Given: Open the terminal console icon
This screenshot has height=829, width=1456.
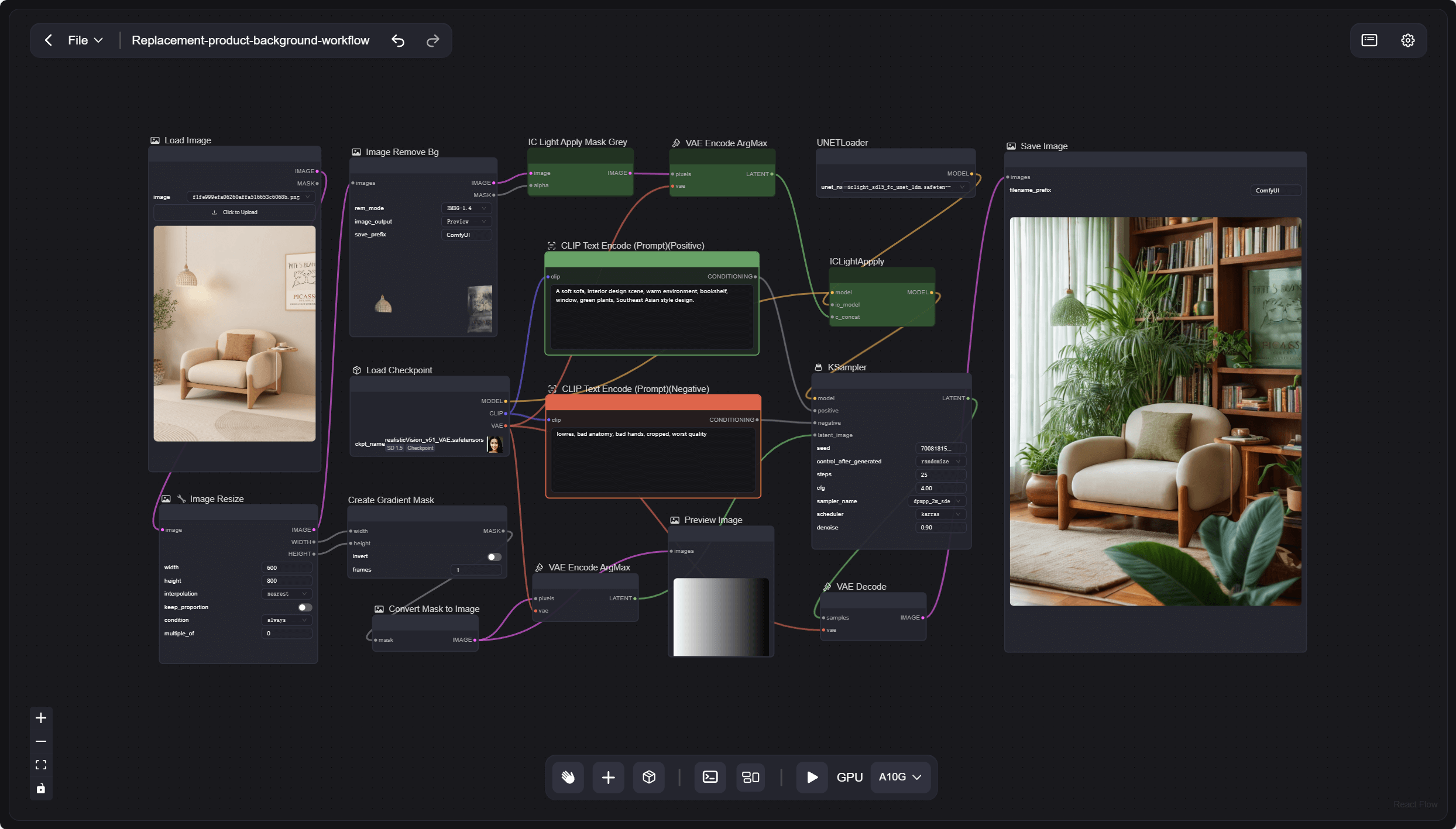Looking at the screenshot, I should click(x=710, y=777).
